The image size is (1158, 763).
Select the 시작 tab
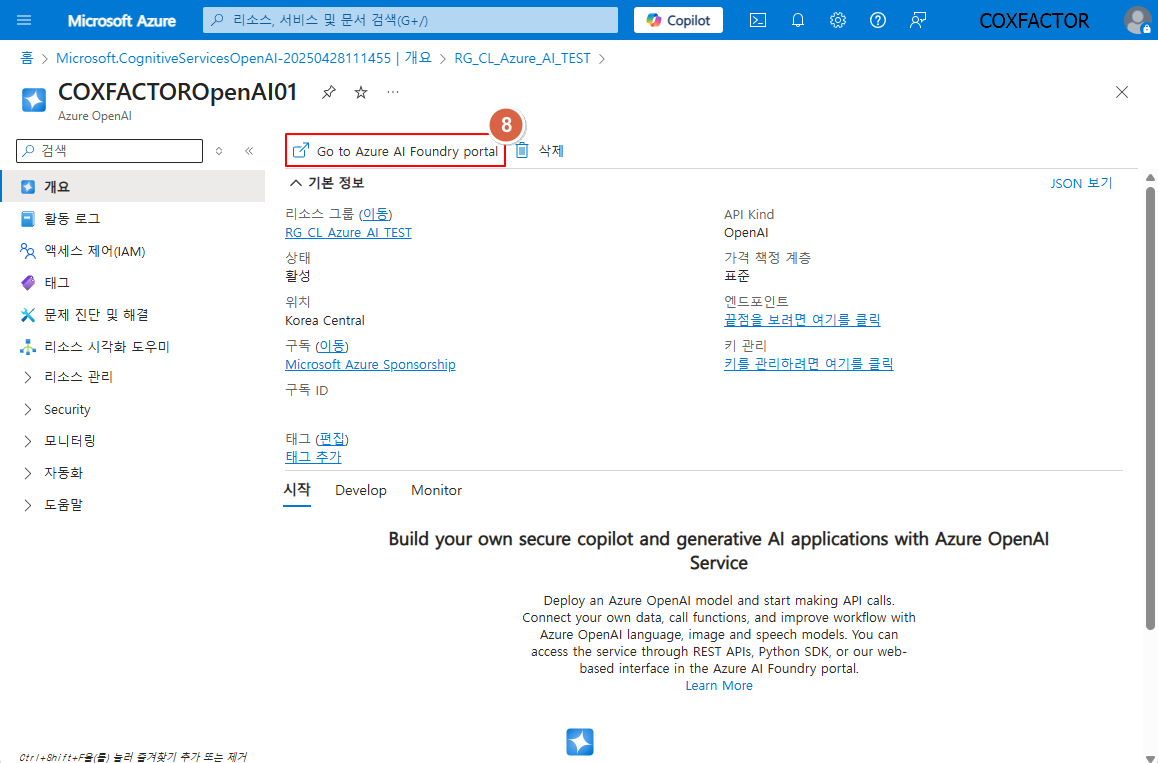tap(297, 490)
